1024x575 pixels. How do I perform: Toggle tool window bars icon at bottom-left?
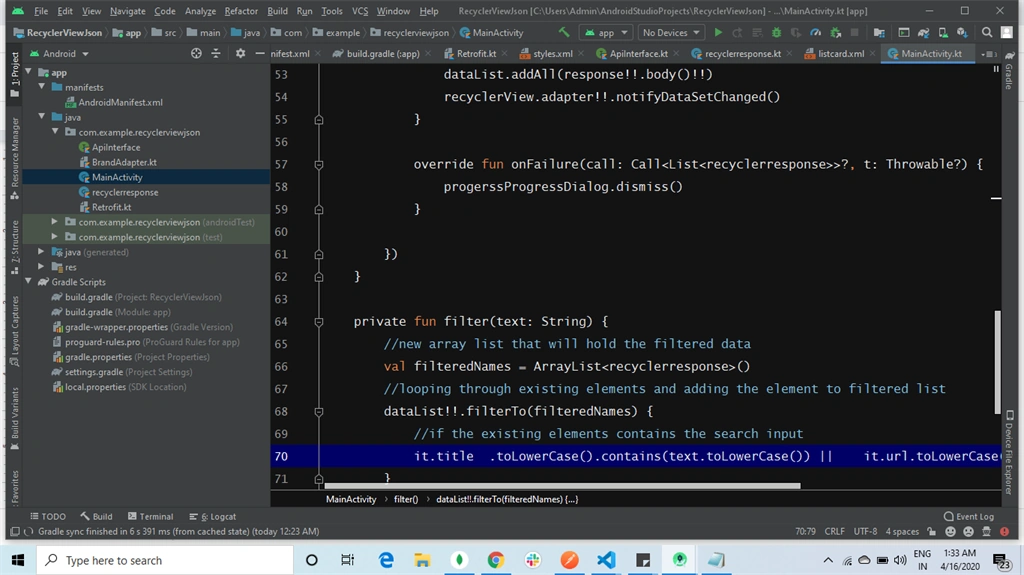[14, 531]
